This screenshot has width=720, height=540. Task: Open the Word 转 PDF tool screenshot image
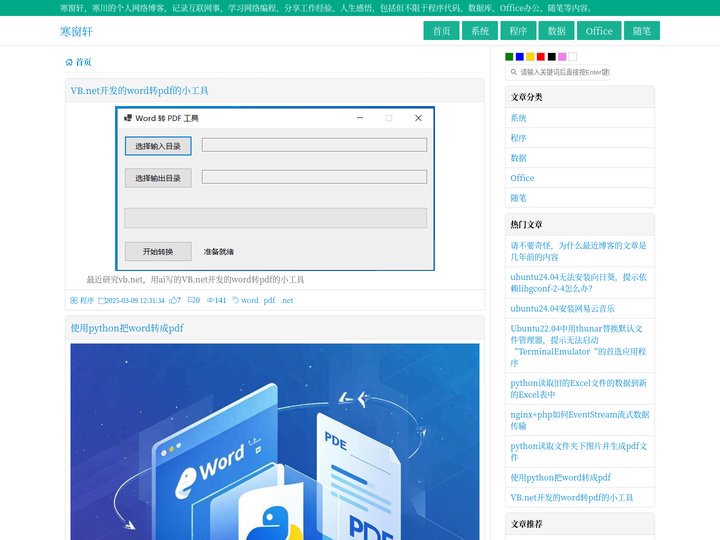coord(275,188)
